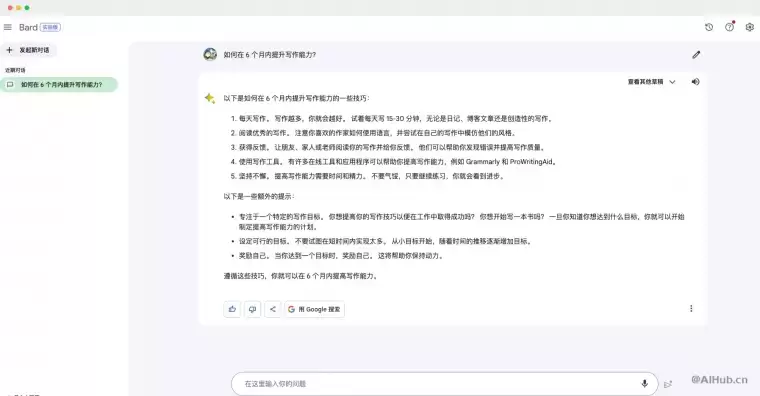Screen dimensions: 760x396
Task: Open more options three-dot menu
Action: (691, 308)
